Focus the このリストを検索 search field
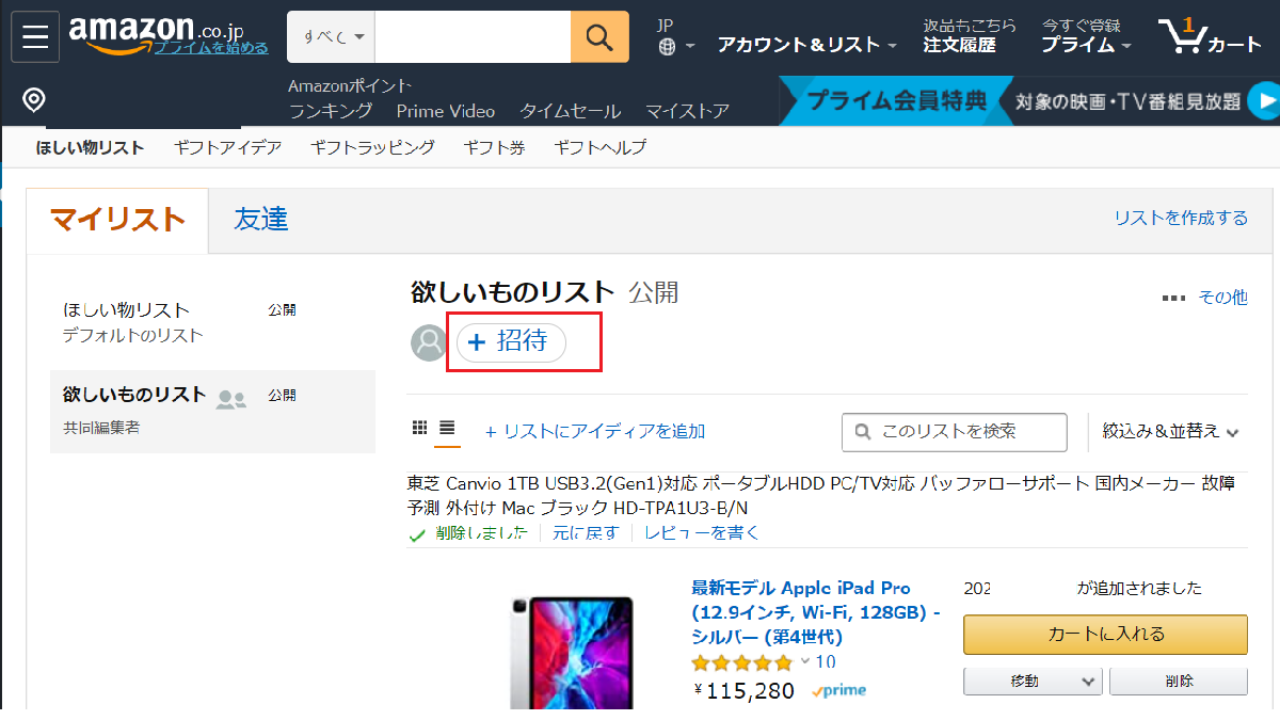Screen dimensions: 1280x720 [954, 432]
